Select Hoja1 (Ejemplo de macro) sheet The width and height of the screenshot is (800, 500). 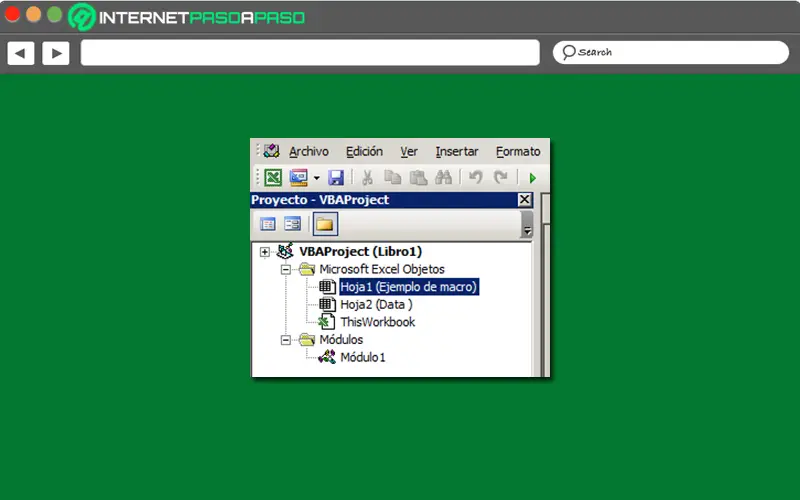click(x=409, y=287)
